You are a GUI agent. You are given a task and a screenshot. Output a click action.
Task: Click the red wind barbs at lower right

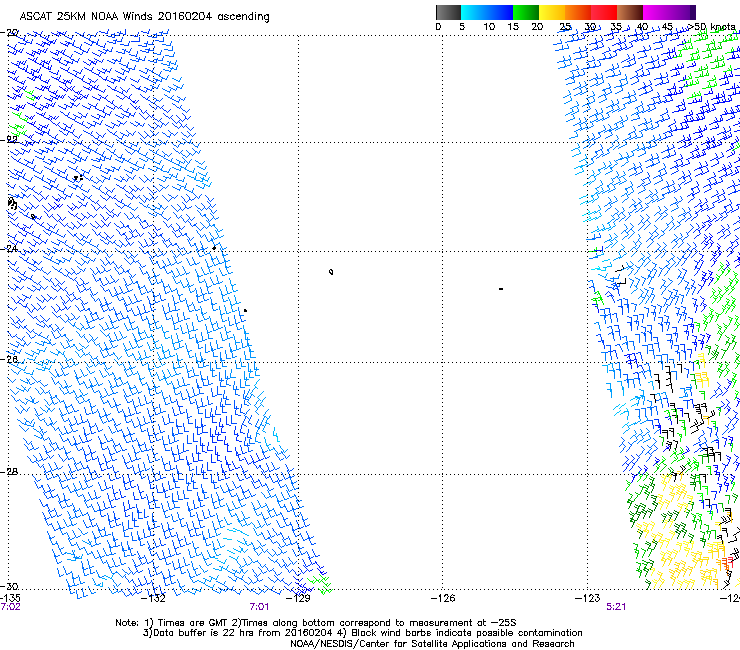(x=726, y=563)
